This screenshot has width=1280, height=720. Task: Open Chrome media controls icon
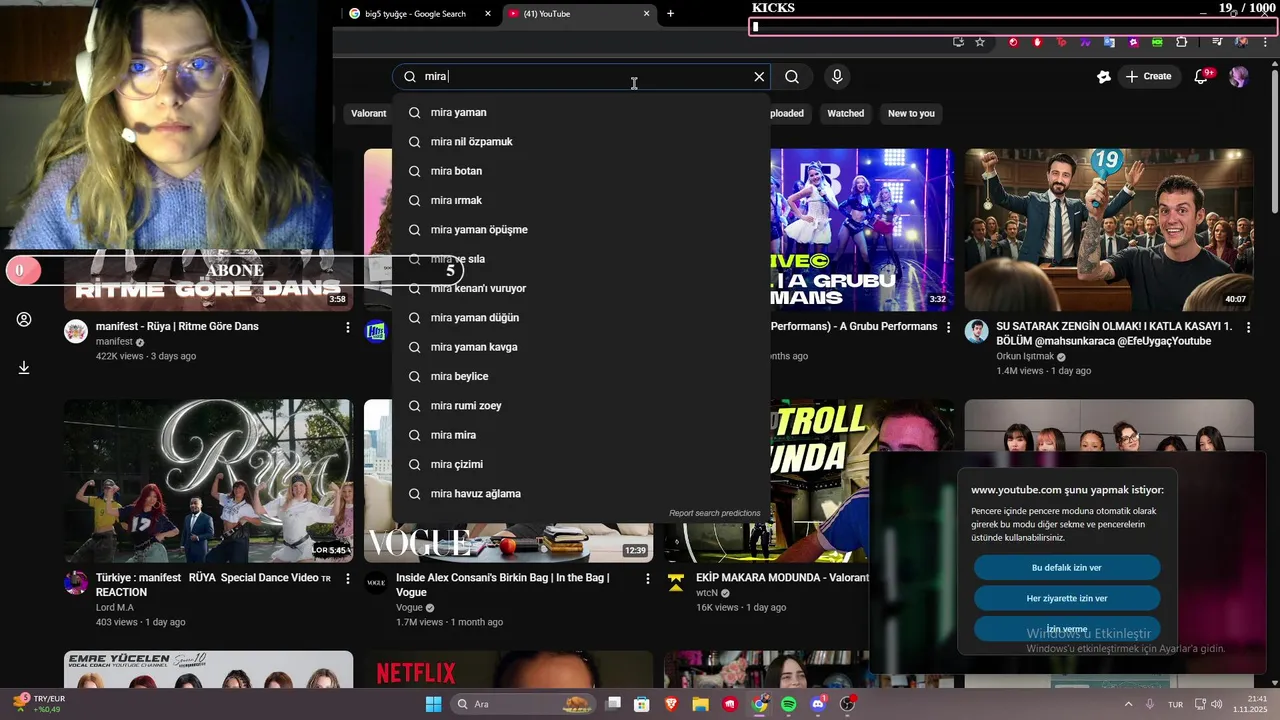[1217, 42]
